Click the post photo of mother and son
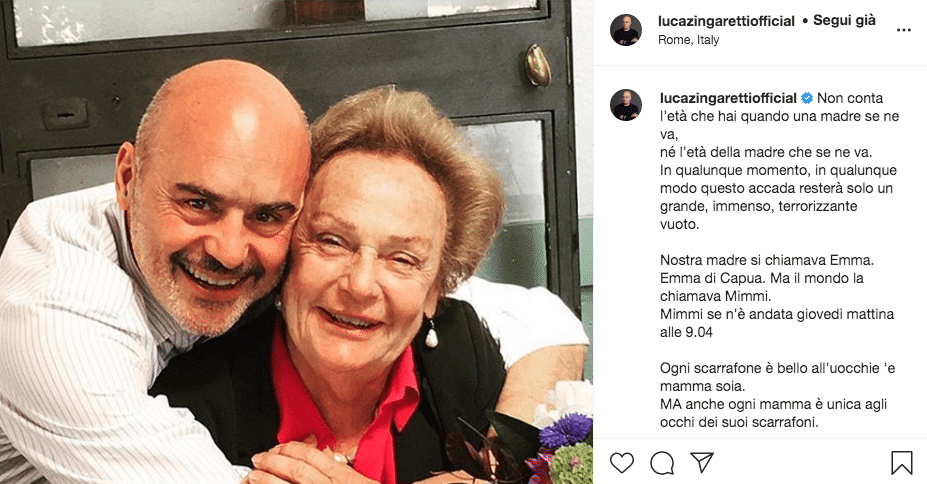The width and height of the screenshot is (927, 484). point(296,242)
